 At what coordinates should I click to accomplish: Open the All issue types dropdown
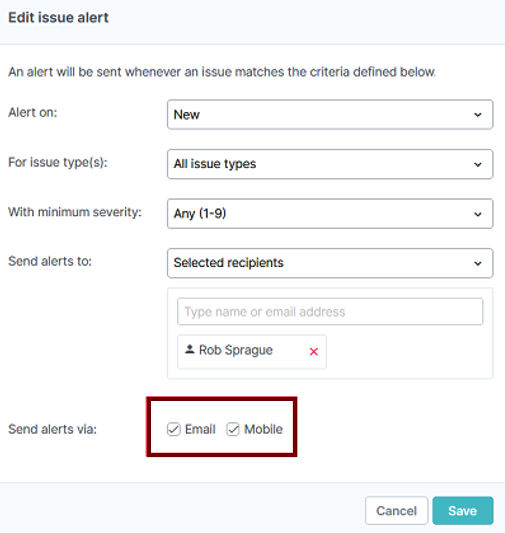coord(330,164)
